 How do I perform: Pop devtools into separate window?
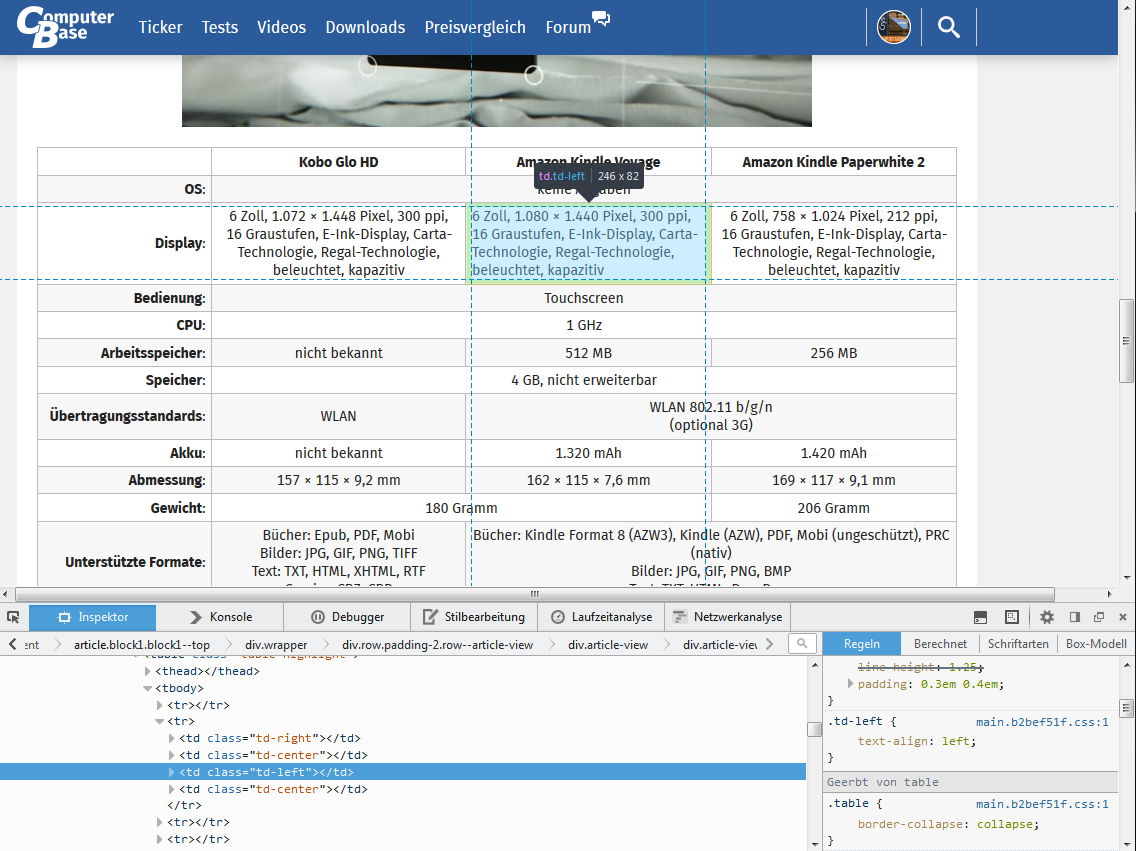(1098, 617)
